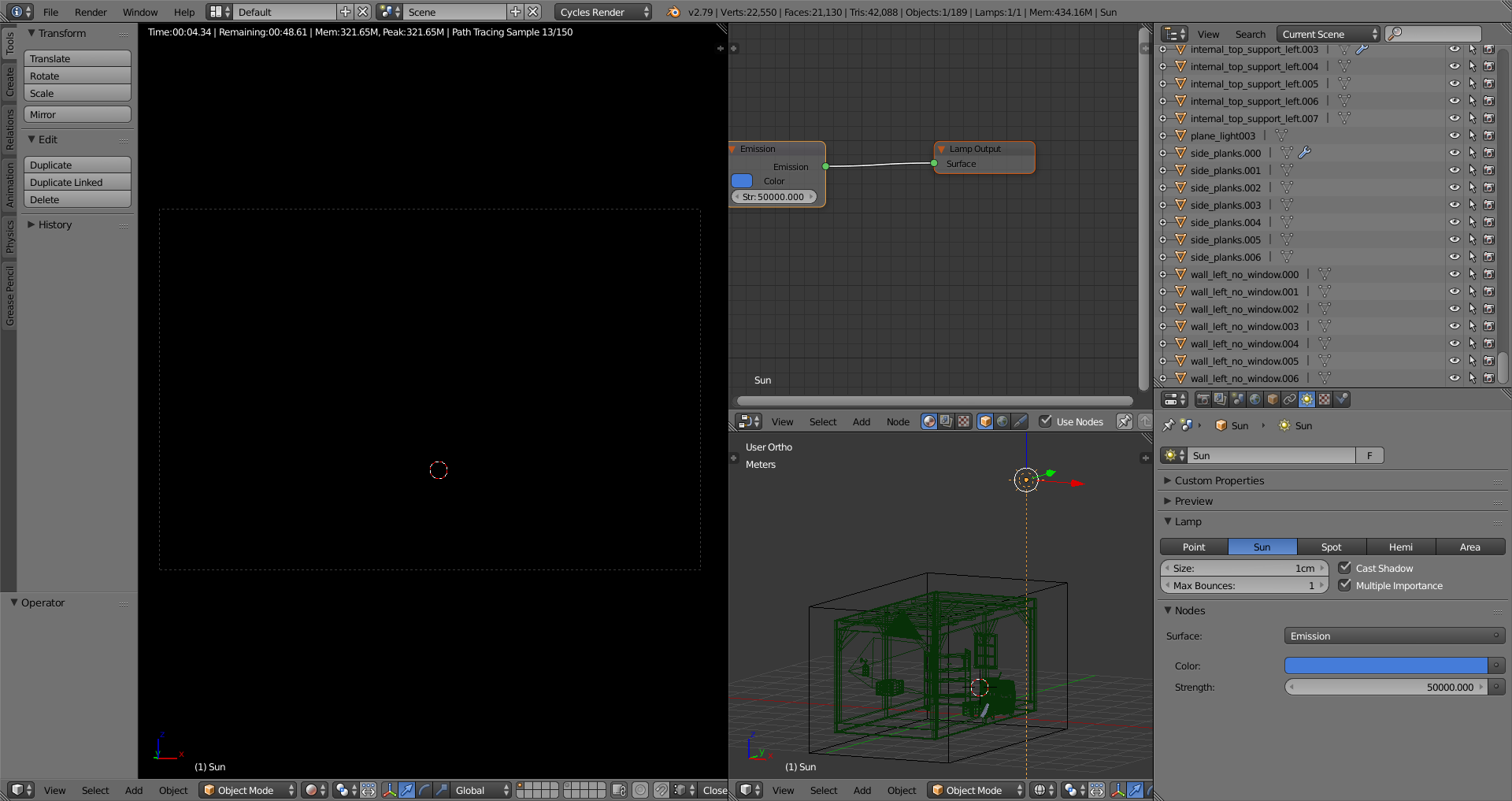Screen dimensions: 1512x801
Task: Toggle the node editor pin icon
Action: point(1125,421)
